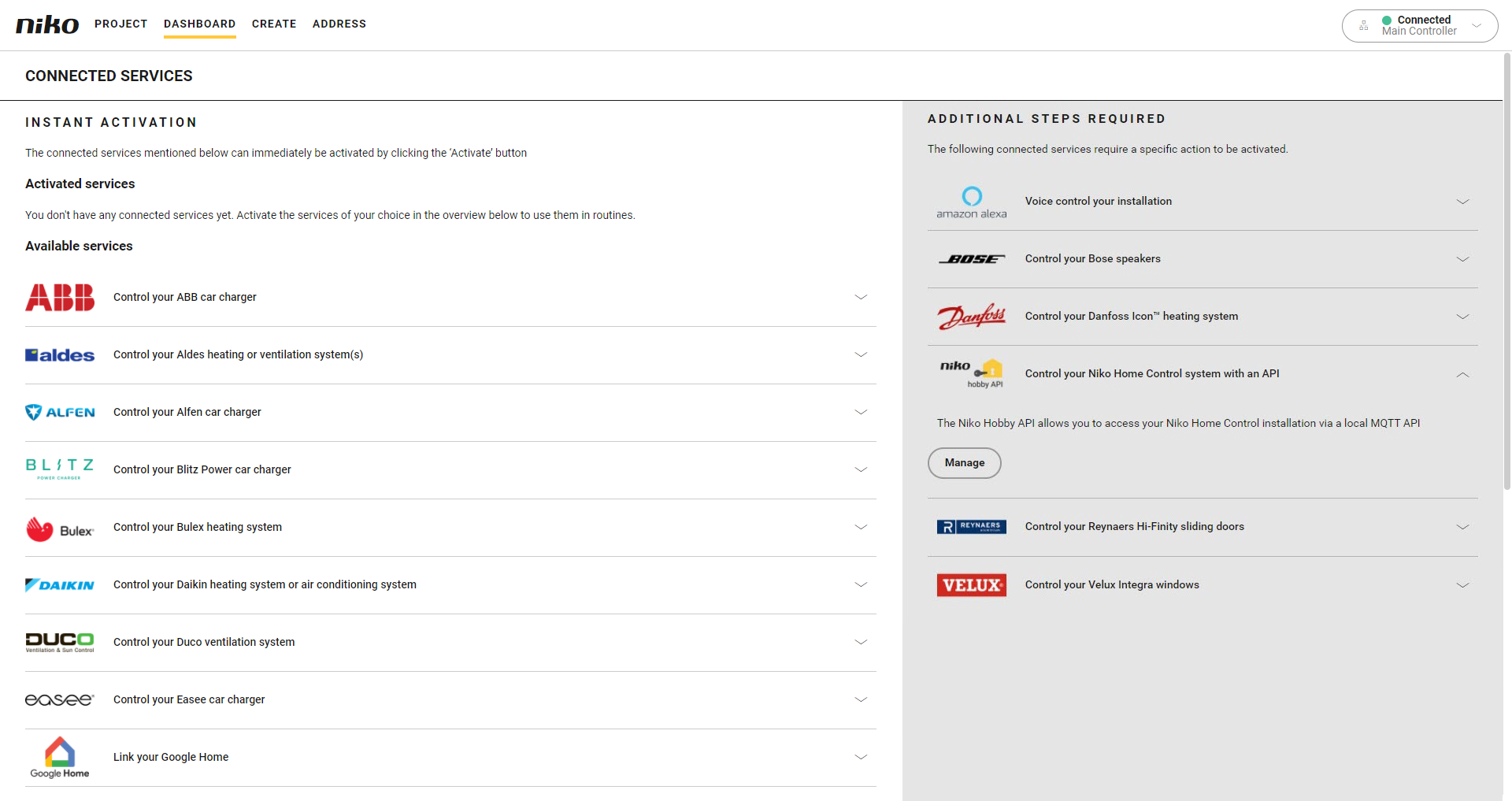Click 'Control your Velux Integra windows' text
Image resolution: width=1512 pixels, height=801 pixels.
pyautogui.click(x=1112, y=585)
